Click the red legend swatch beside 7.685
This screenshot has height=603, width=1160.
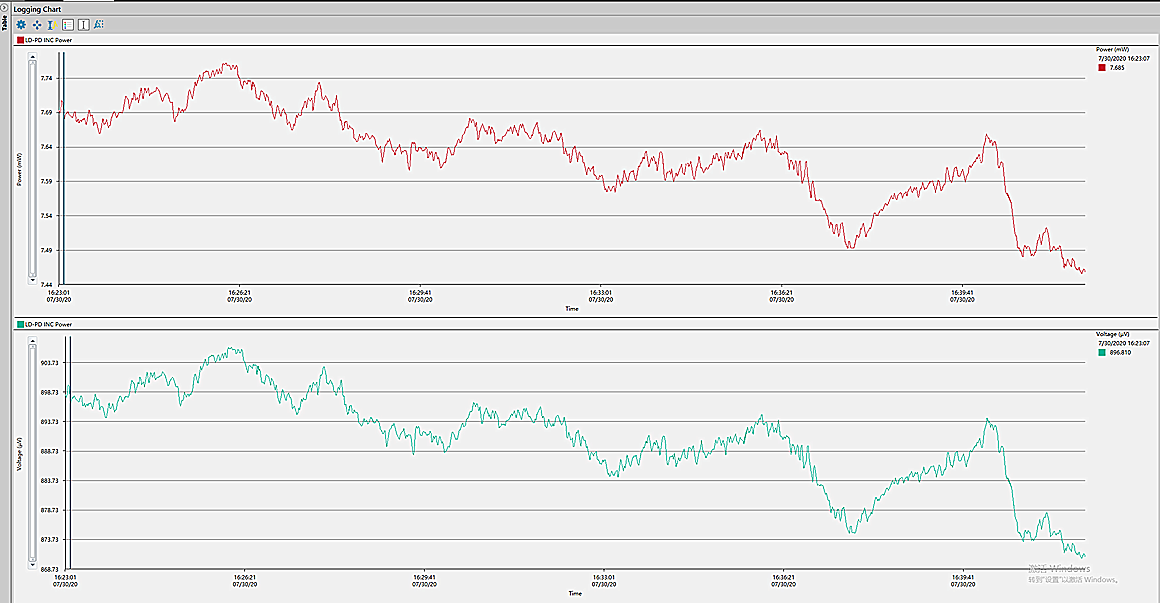click(1101, 68)
